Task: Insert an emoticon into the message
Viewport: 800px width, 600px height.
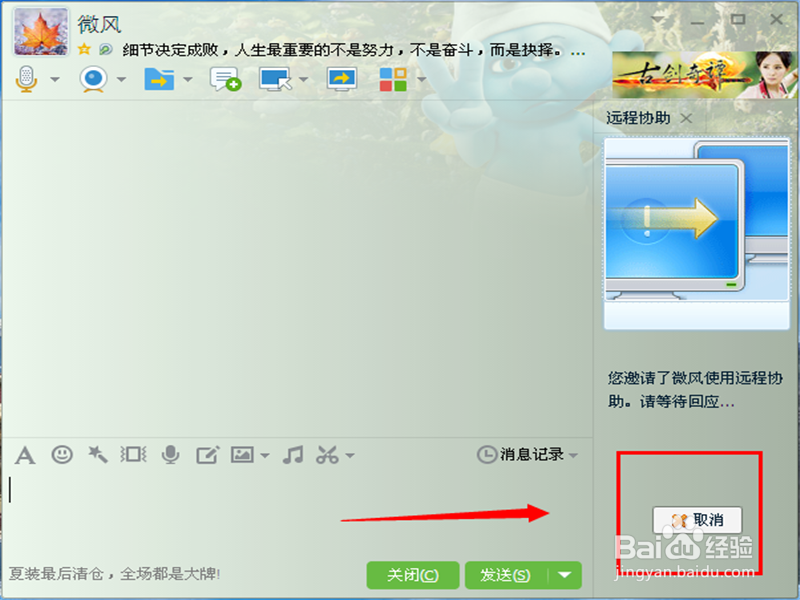Action: [63, 455]
